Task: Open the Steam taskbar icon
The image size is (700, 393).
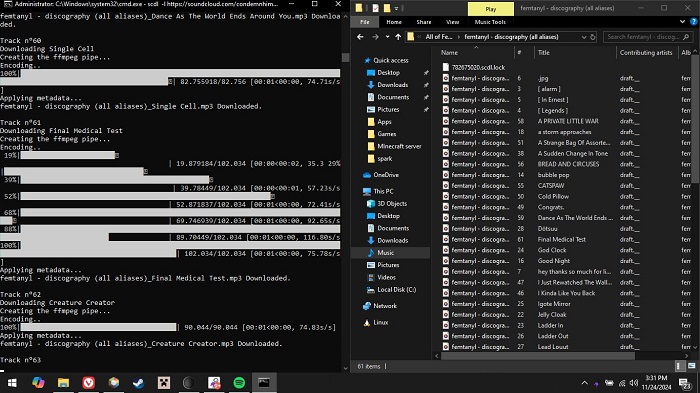Action: [138, 383]
